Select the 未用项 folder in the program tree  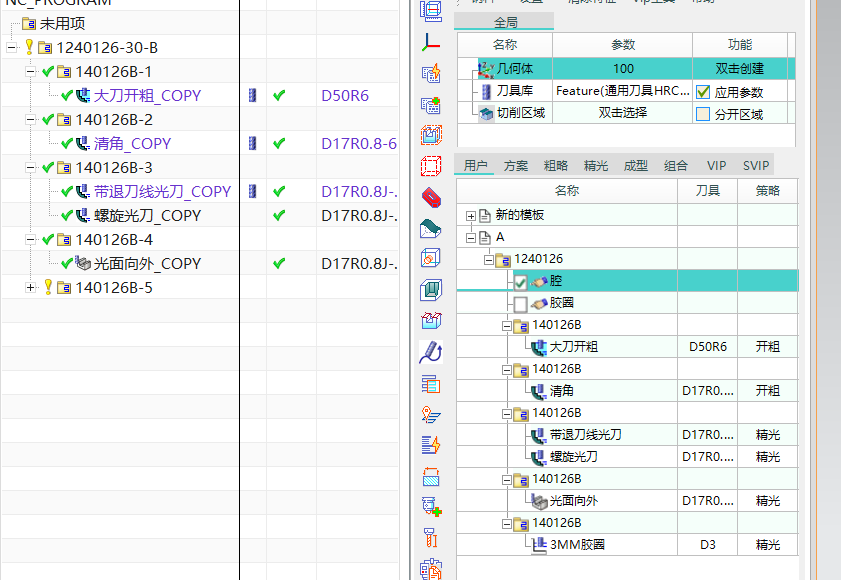tap(62, 24)
